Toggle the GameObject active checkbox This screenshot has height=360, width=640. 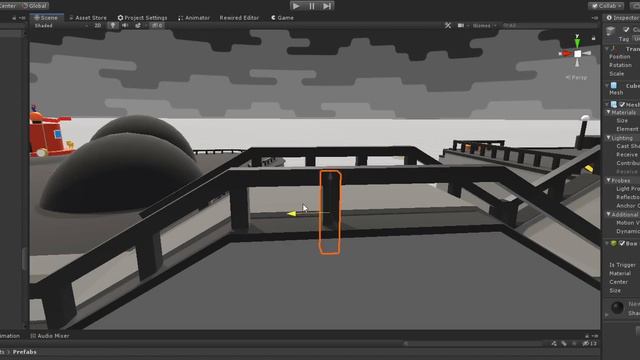tap(626, 29)
